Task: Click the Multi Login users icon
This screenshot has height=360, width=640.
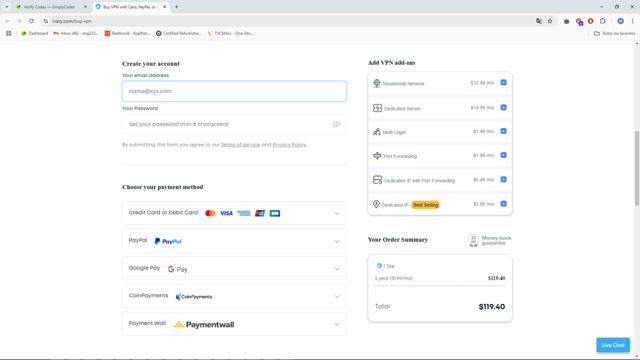Action: tap(376, 131)
